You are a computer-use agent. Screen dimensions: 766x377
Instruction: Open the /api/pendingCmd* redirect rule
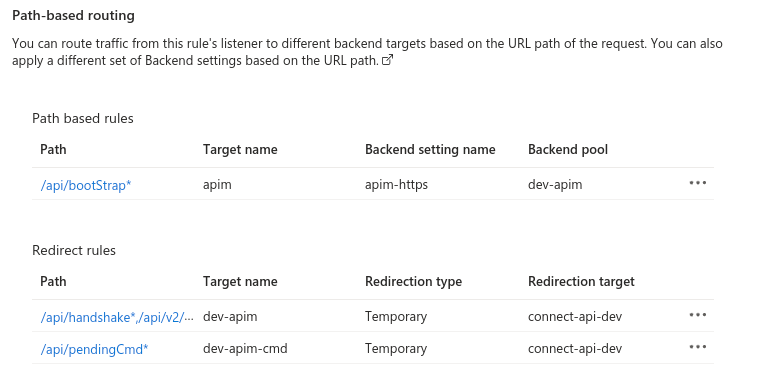(94, 349)
